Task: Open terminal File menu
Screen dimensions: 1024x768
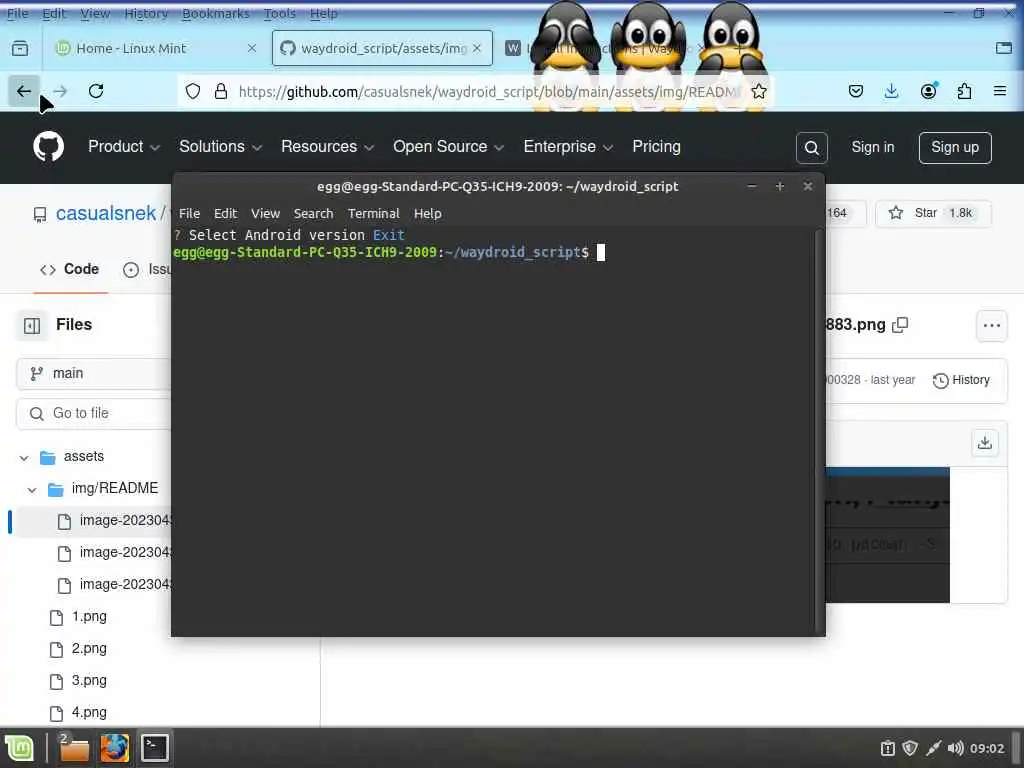Action: 189,214
